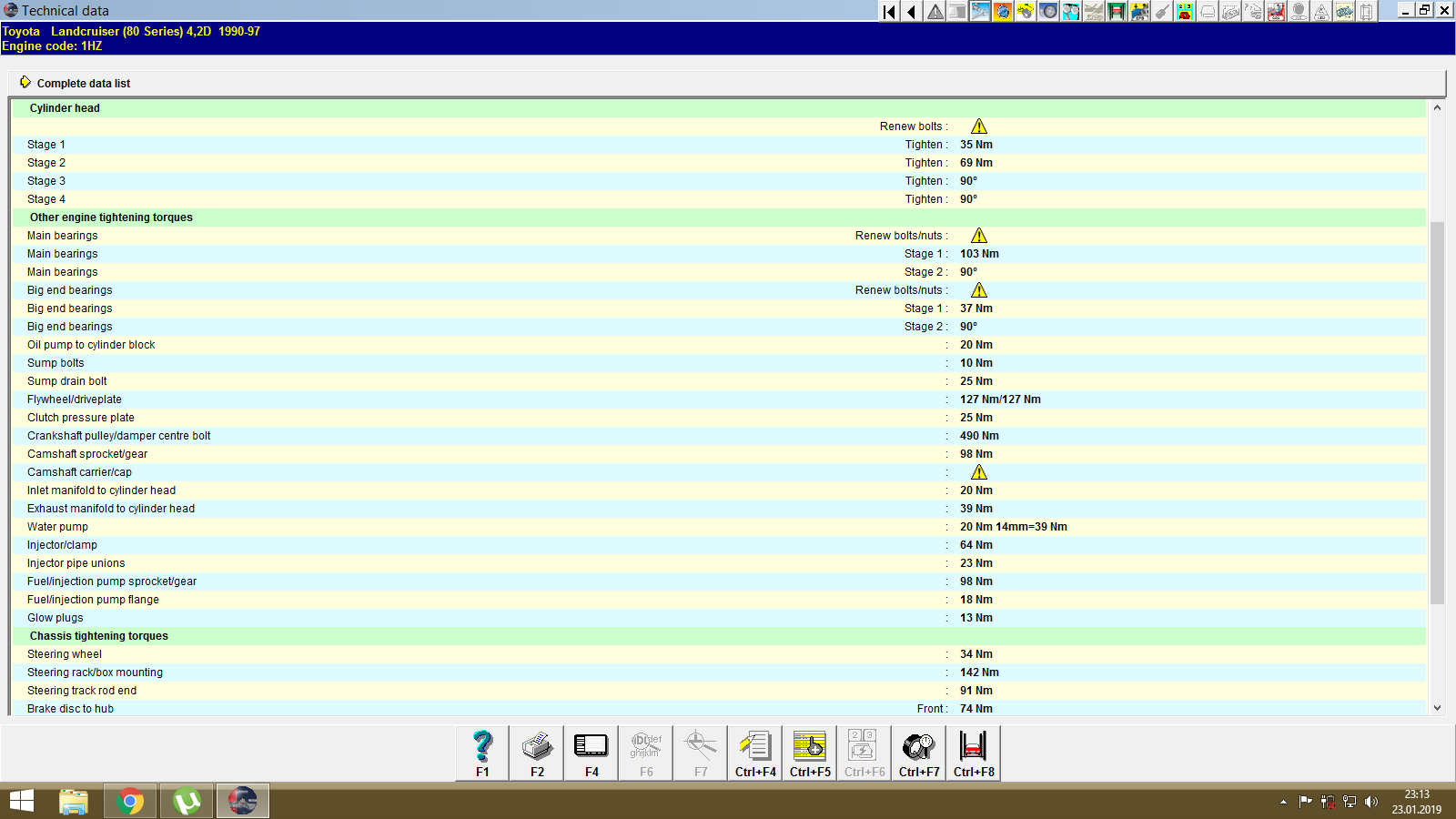The width and height of the screenshot is (1456, 819).
Task: Expand the Complete data list section
Action: (82, 83)
